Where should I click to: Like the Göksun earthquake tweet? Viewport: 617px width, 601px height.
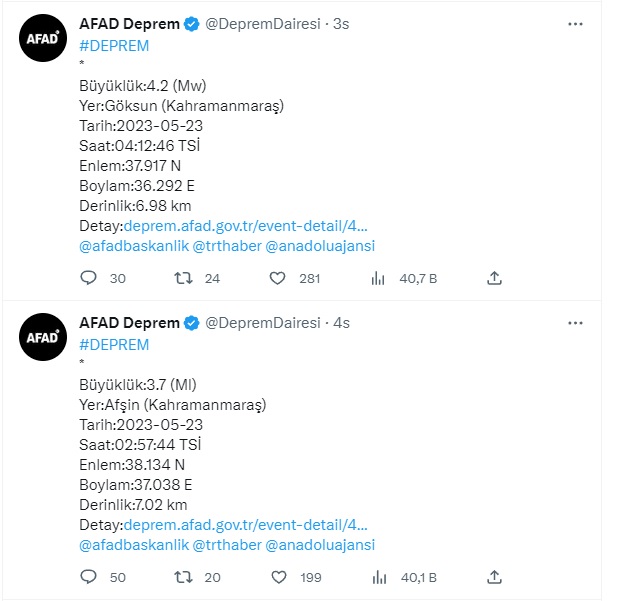click(278, 278)
